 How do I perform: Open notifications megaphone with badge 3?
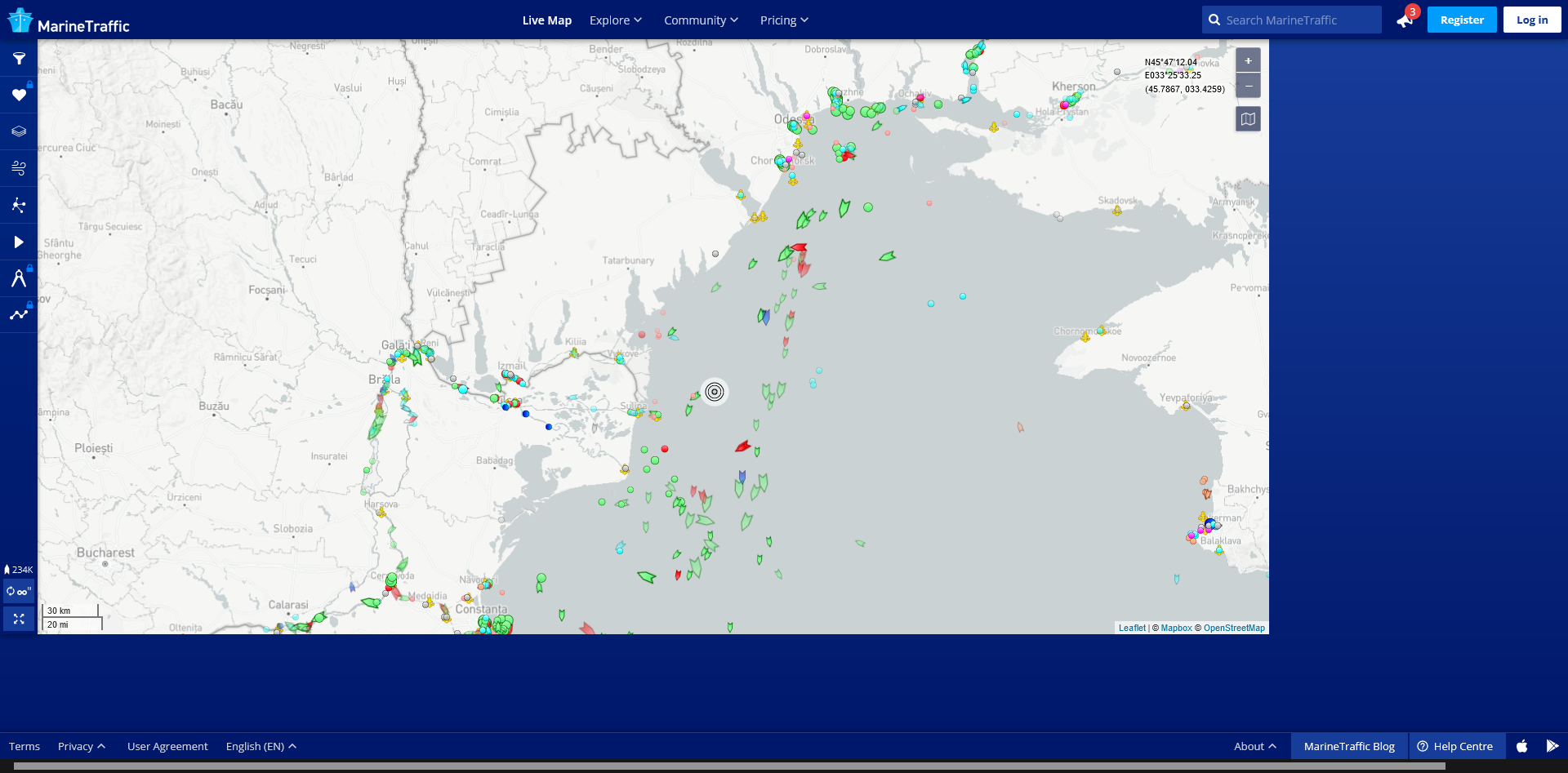tap(1405, 19)
